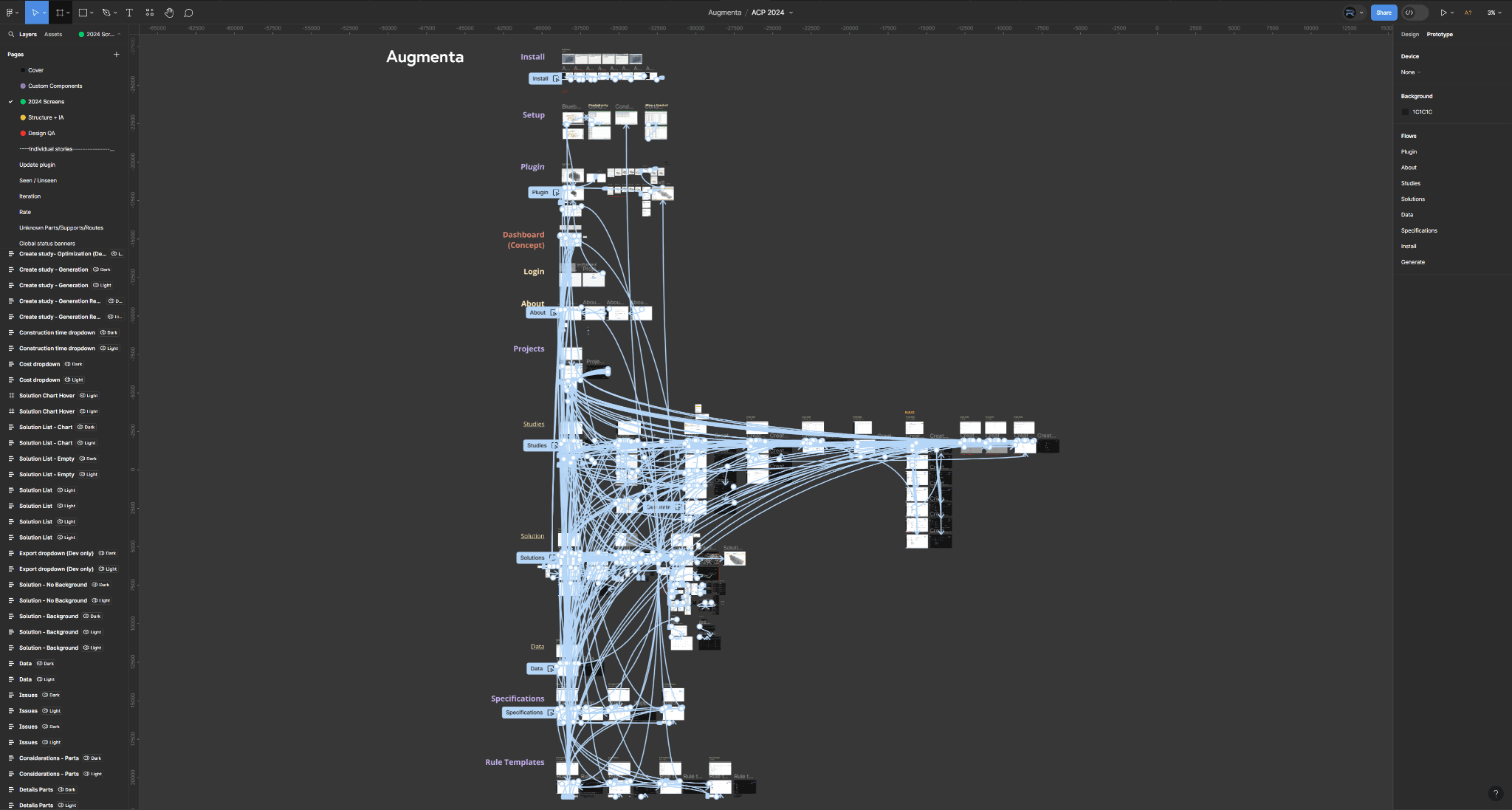Click the Install flow start badge on canvas

[x=544, y=78]
